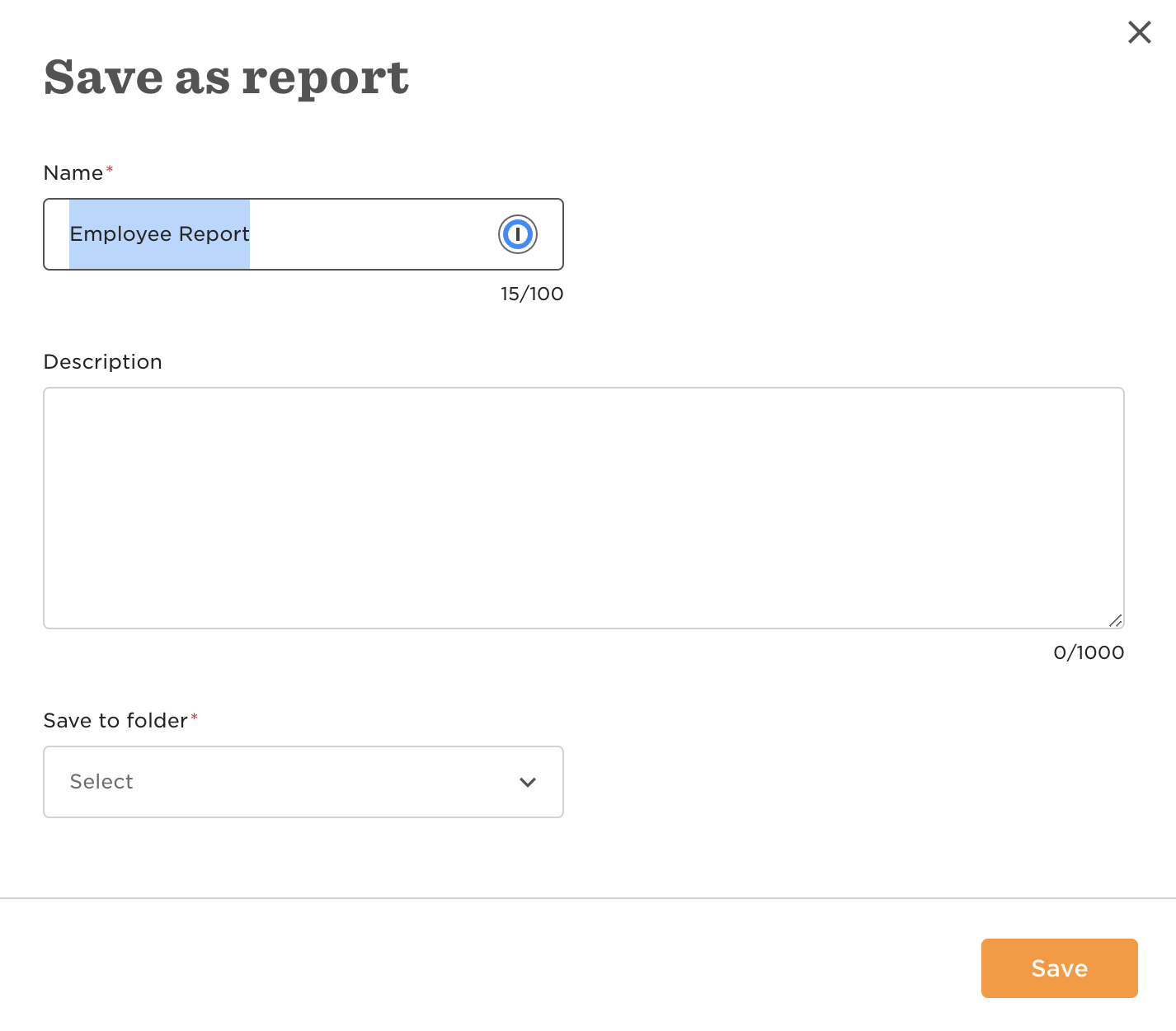Image resolution: width=1176 pixels, height=1031 pixels.
Task: Click the chevron arrow in the folder dropdown
Action: click(x=528, y=782)
